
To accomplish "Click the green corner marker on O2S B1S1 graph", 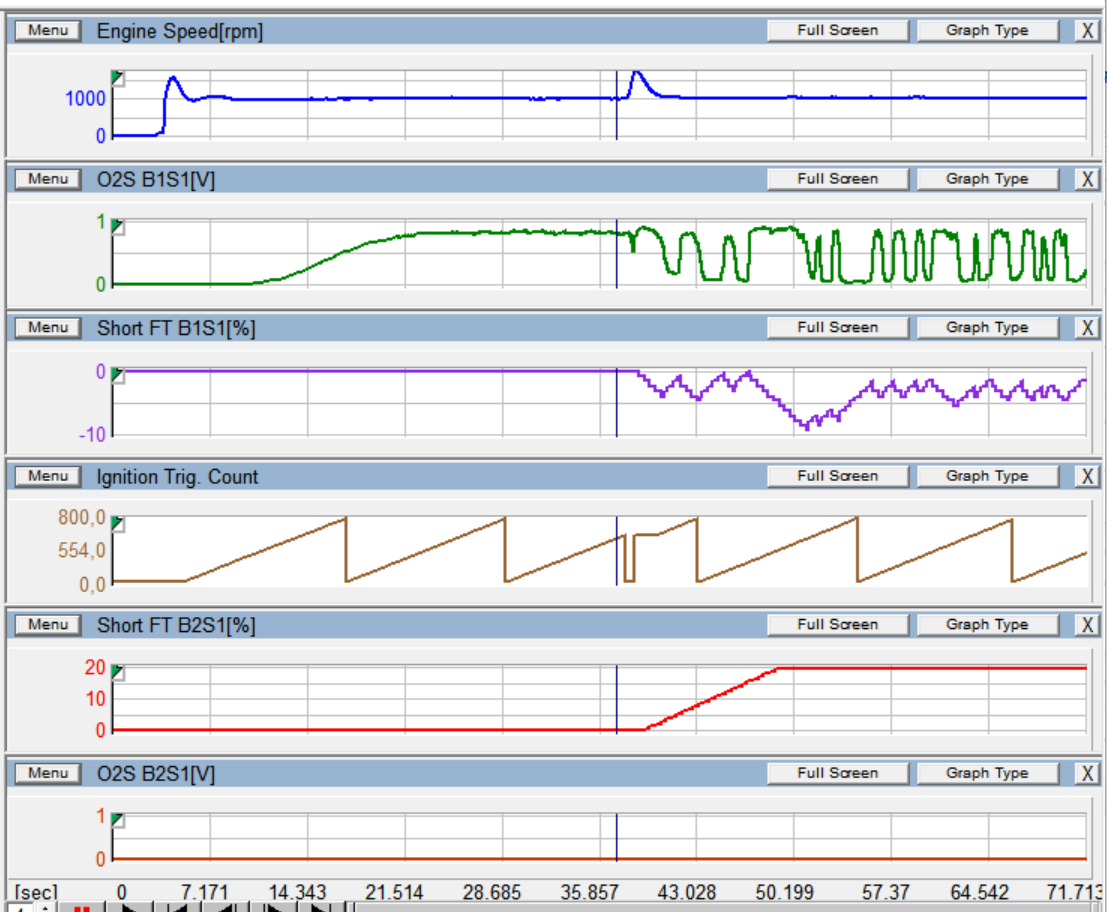I will (x=118, y=227).
